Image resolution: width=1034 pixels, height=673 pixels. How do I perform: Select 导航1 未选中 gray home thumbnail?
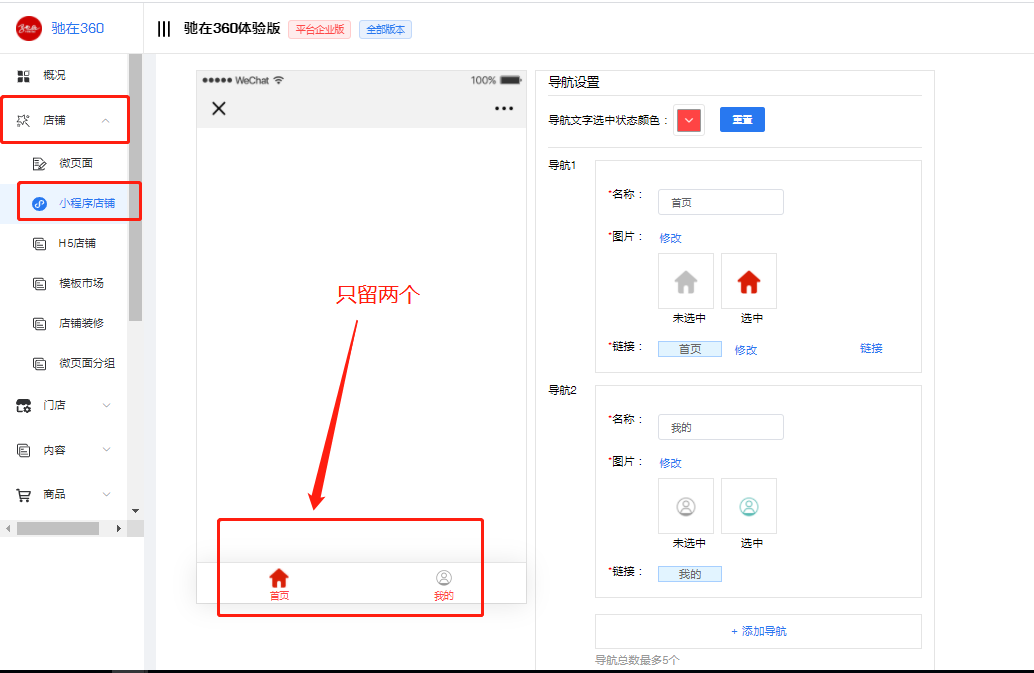[686, 281]
